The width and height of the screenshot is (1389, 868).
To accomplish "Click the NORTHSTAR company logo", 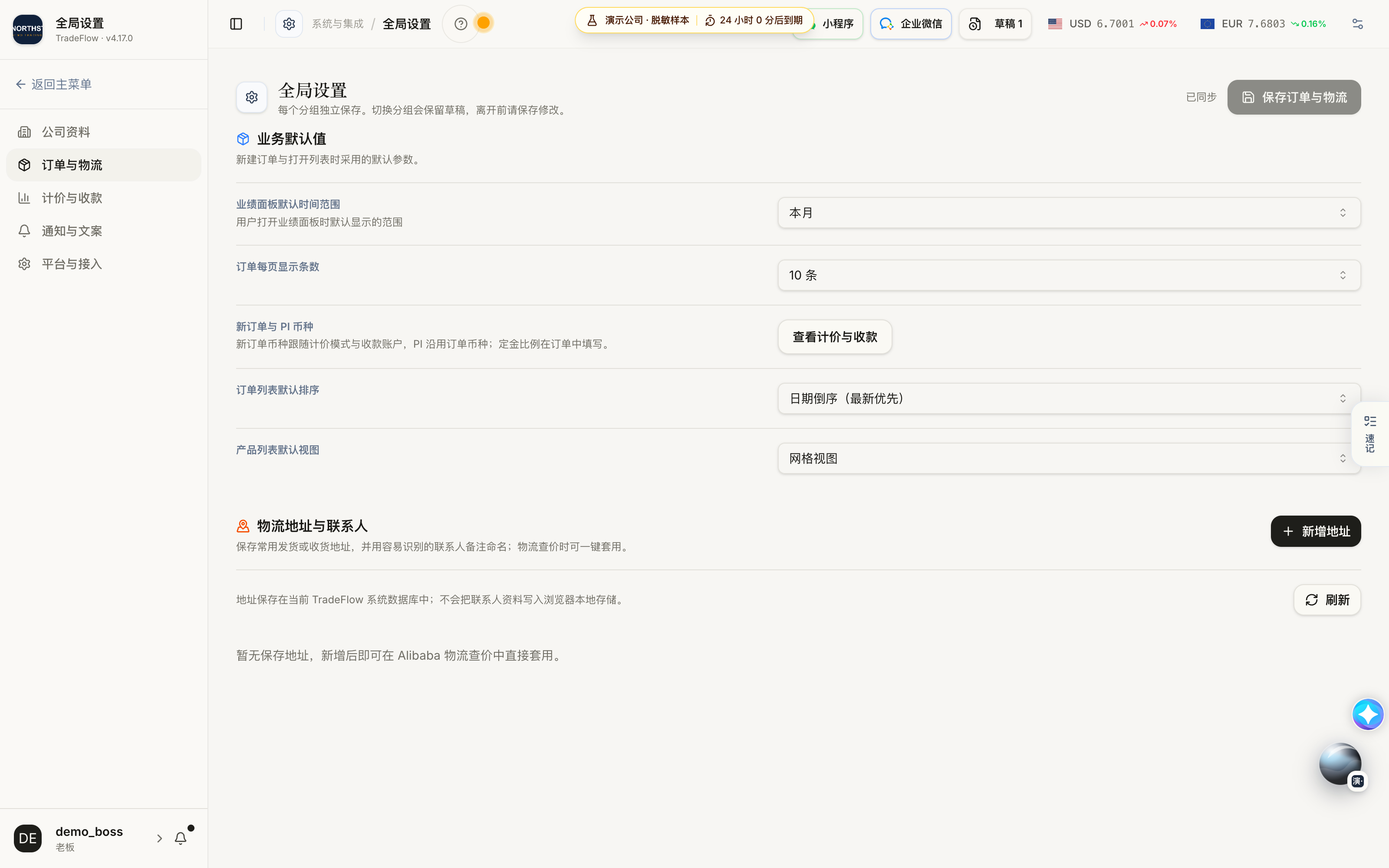I will click(x=27, y=29).
